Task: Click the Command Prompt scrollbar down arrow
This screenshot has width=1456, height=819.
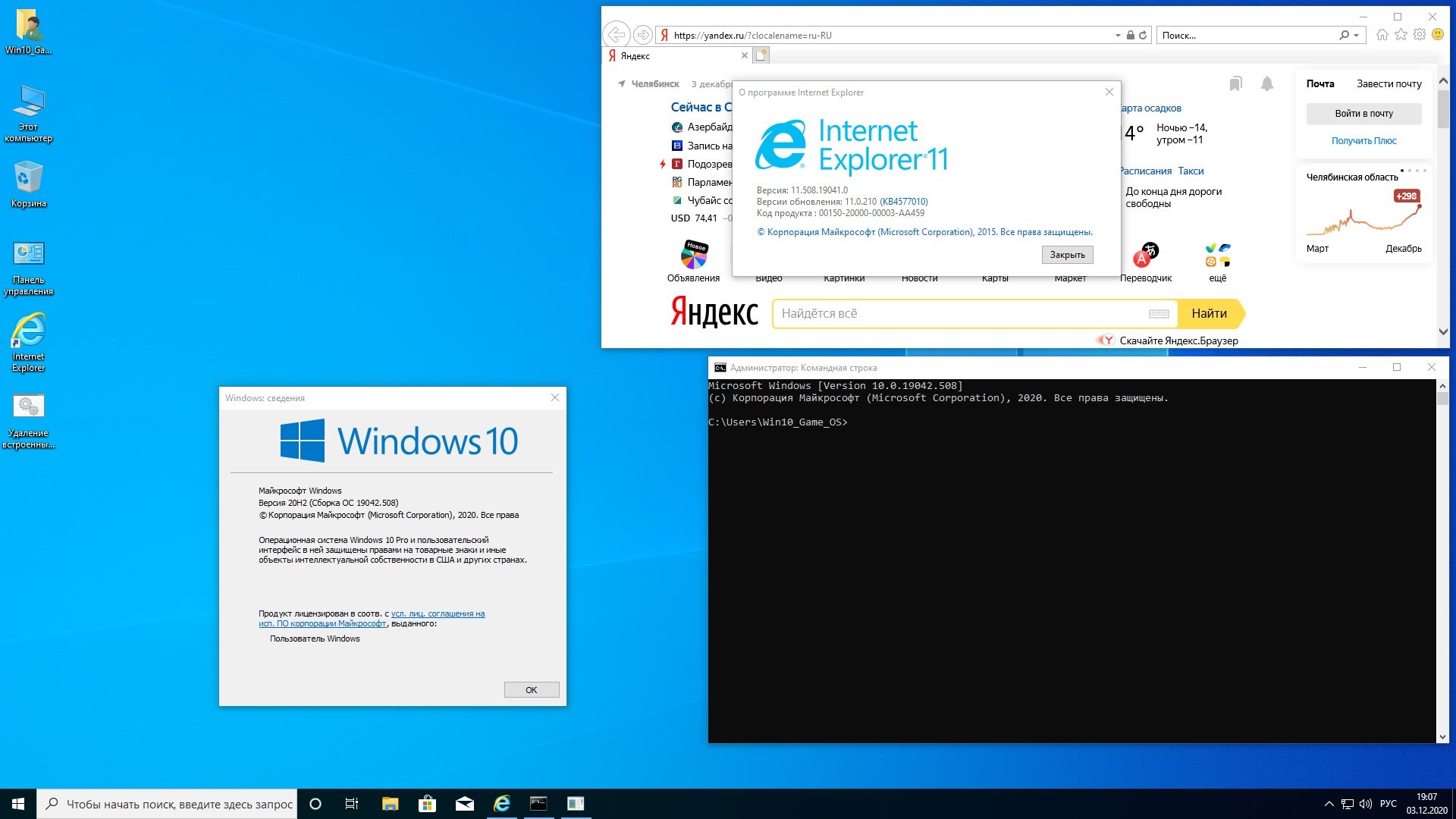Action: [x=1442, y=736]
